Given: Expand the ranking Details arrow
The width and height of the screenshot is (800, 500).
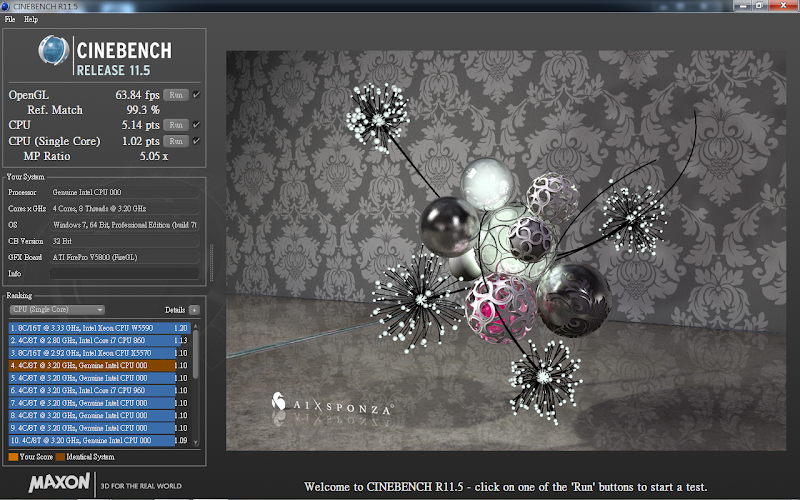Looking at the screenshot, I should 194,310.
